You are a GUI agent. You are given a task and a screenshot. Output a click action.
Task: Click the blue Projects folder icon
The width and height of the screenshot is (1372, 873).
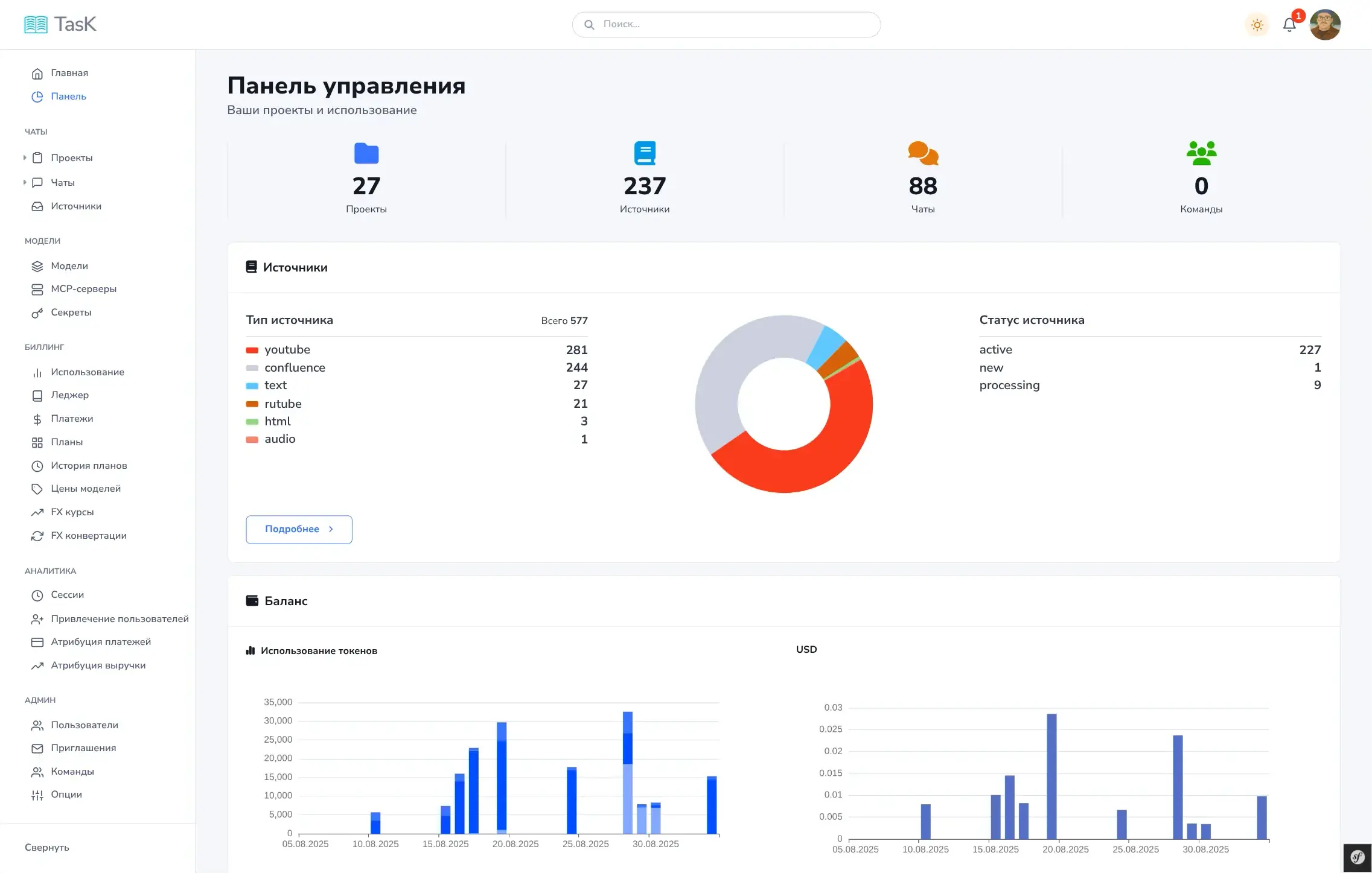point(366,153)
